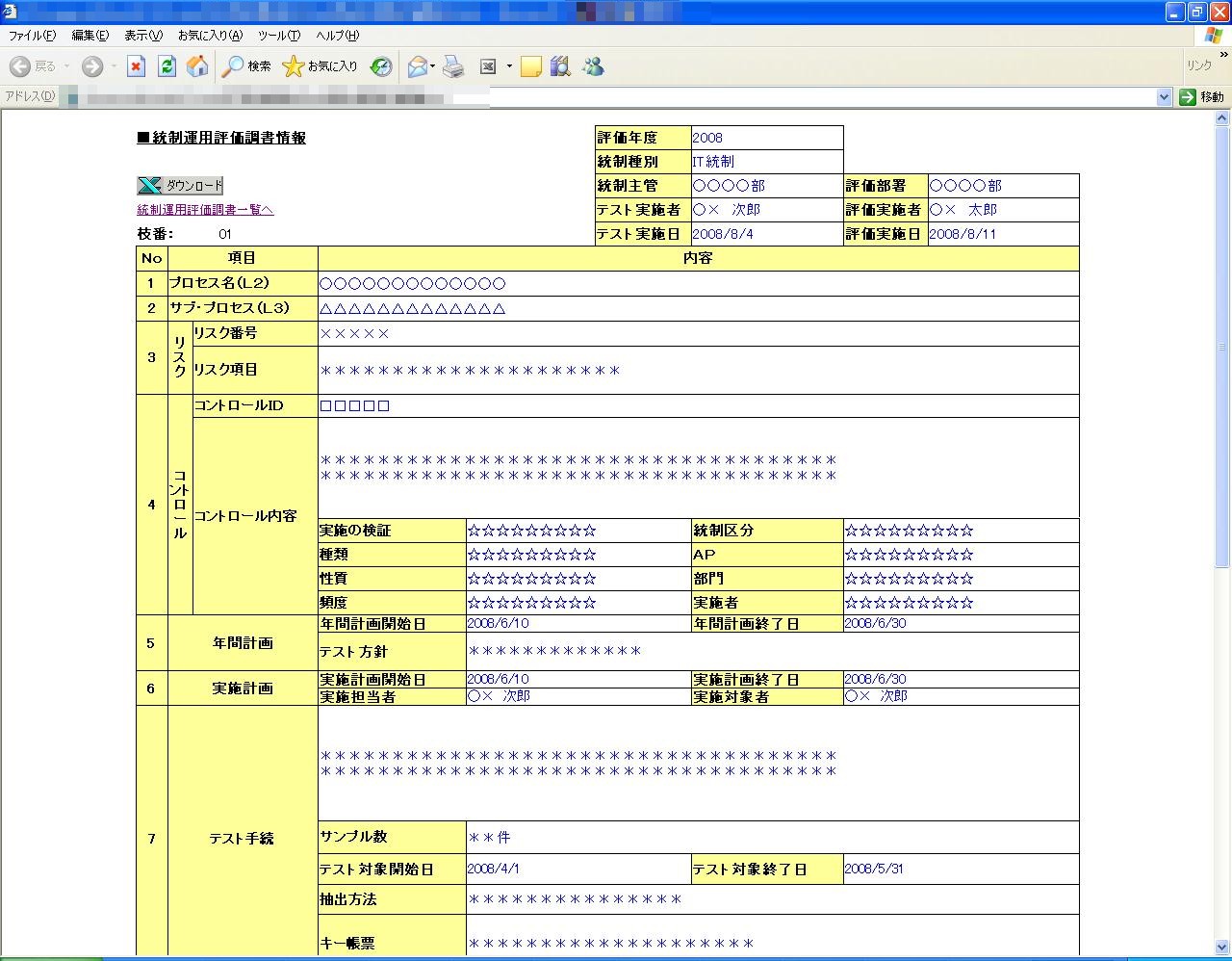Screen dimensions: 1232x961
Task: Expand the Mail icon dropdown arrow
Action: pos(433,66)
